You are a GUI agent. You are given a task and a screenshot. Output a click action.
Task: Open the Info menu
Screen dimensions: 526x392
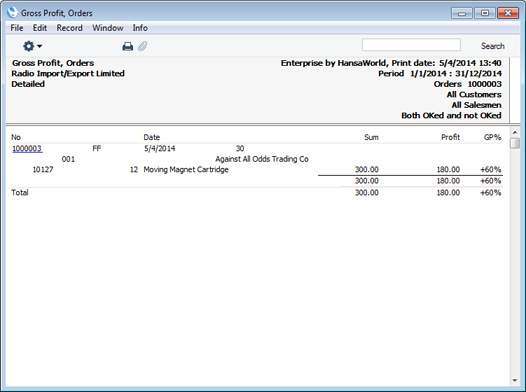140,28
